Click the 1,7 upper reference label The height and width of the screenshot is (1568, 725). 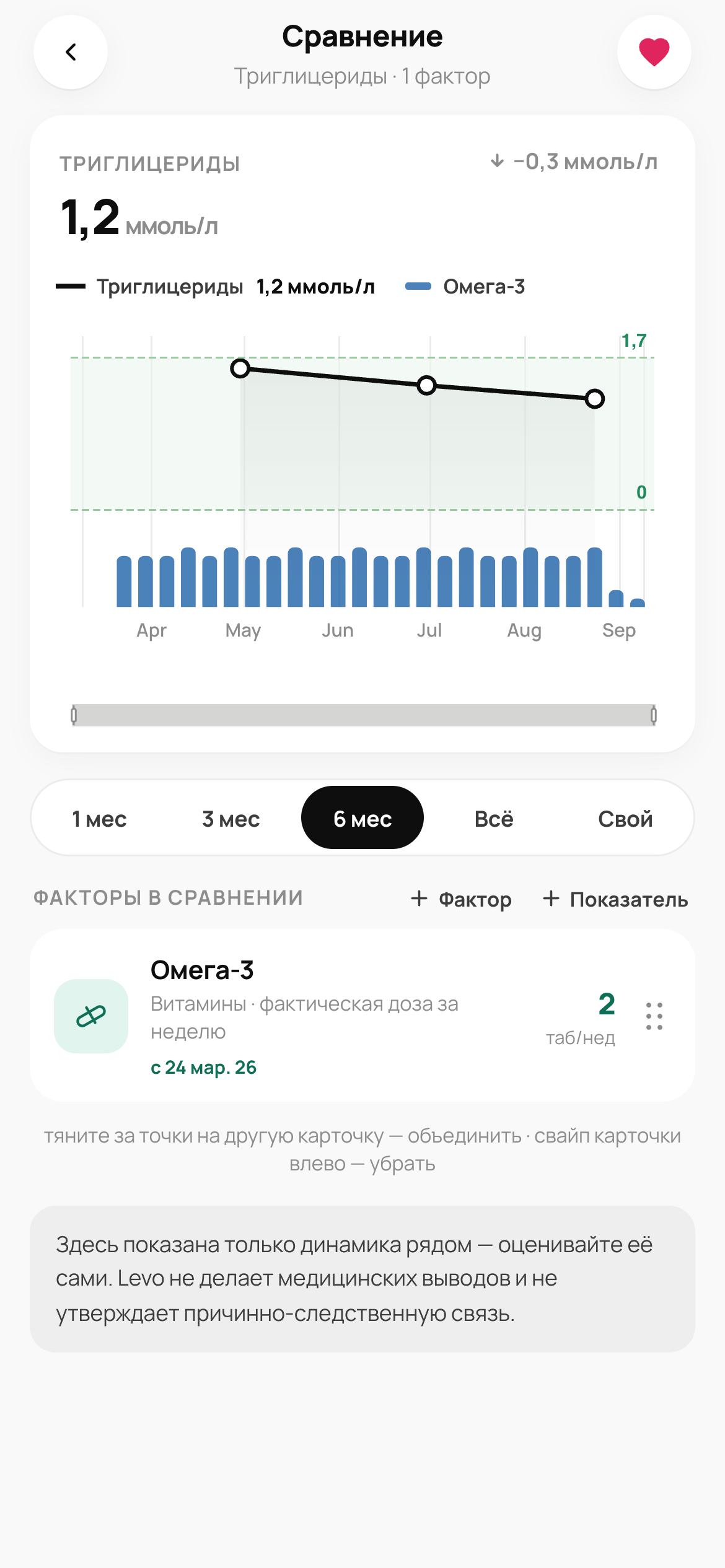pos(634,341)
